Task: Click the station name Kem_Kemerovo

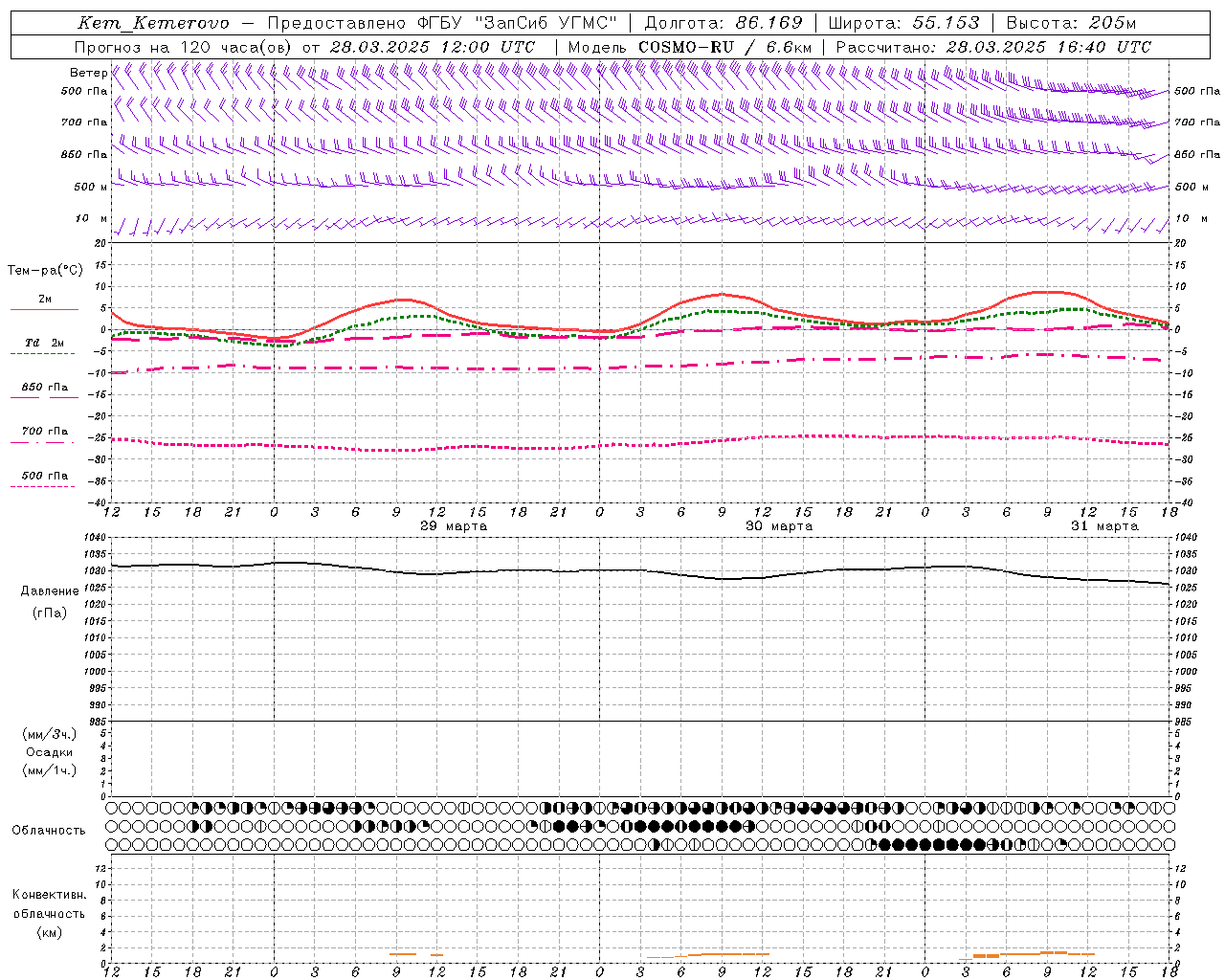Action: coord(153,23)
